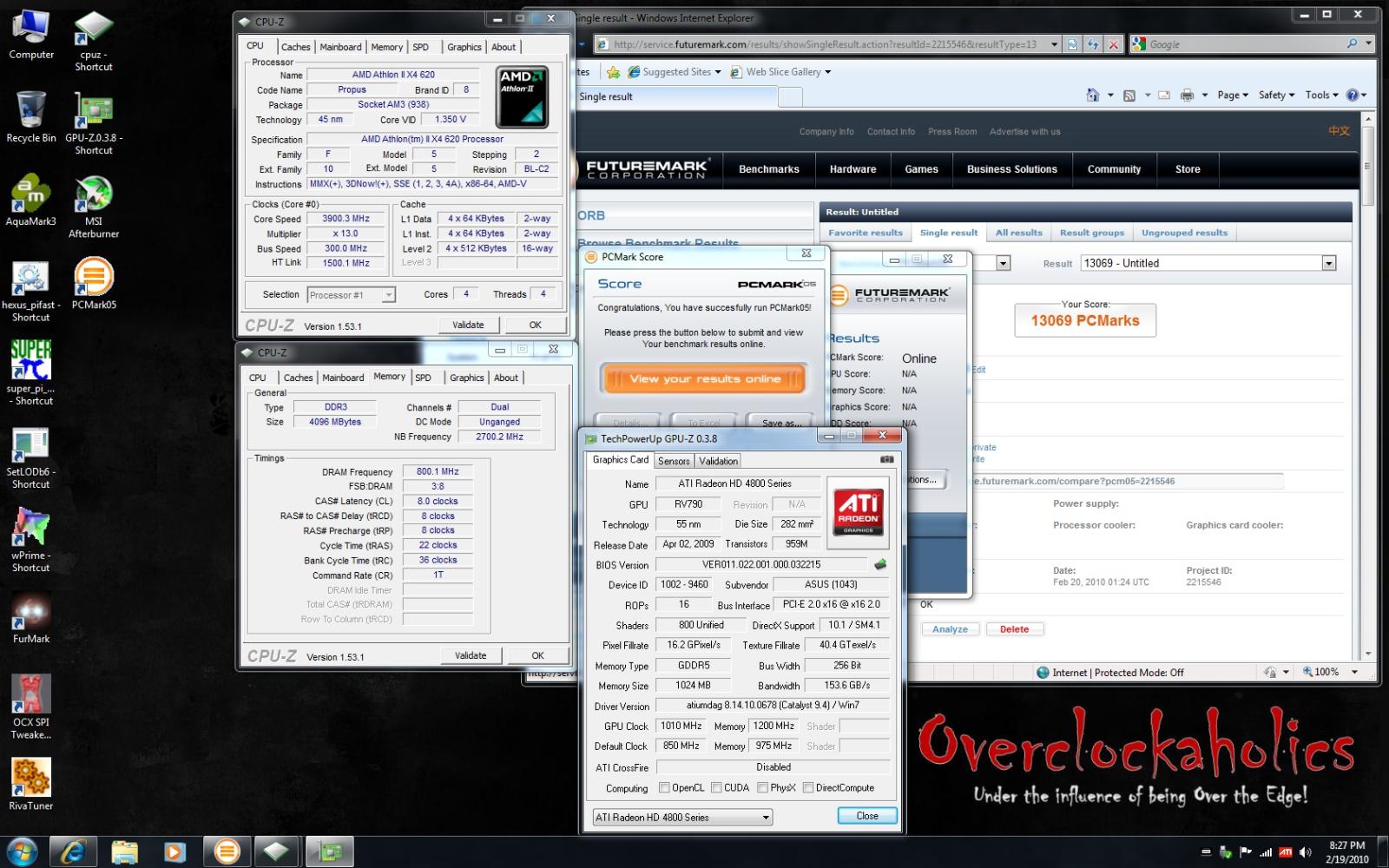Select the PCMark05 desktop icon

tap(94, 284)
